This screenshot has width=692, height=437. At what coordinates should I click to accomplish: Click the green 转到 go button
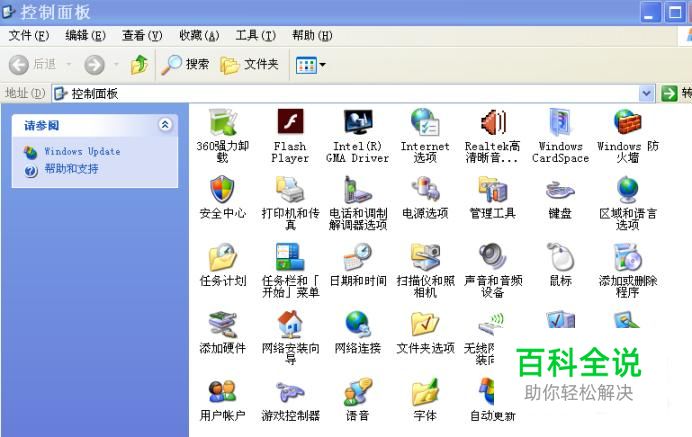point(669,93)
